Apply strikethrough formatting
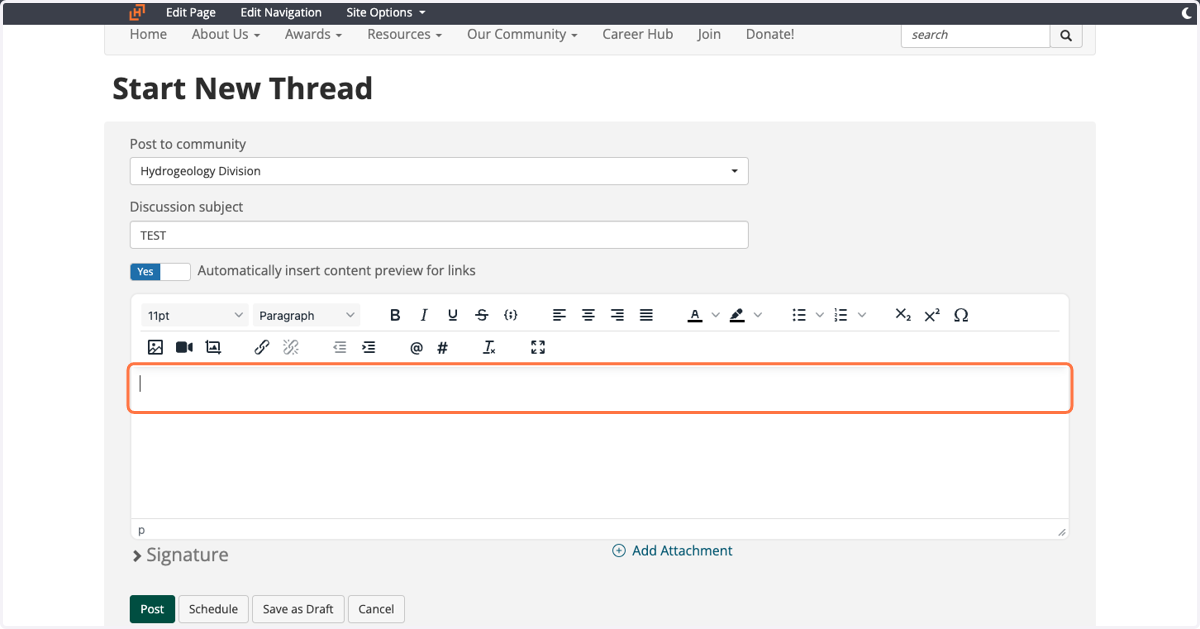Image resolution: width=1200 pixels, height=629 pixels. [482, 315]
